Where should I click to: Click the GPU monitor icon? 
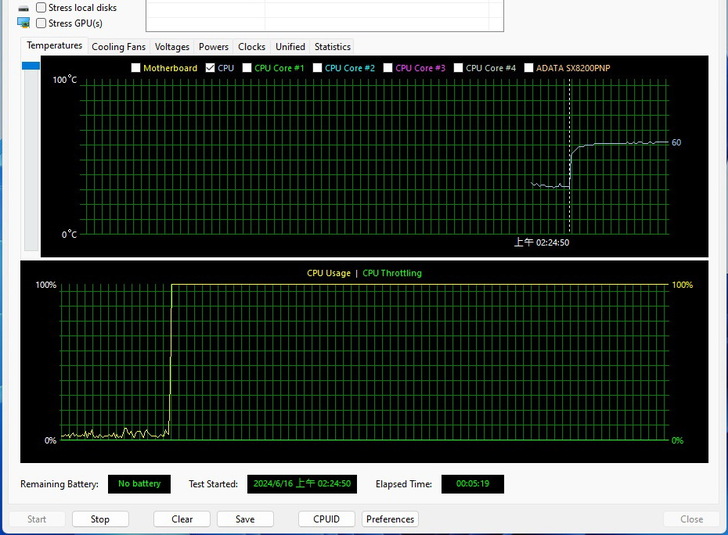23,22
